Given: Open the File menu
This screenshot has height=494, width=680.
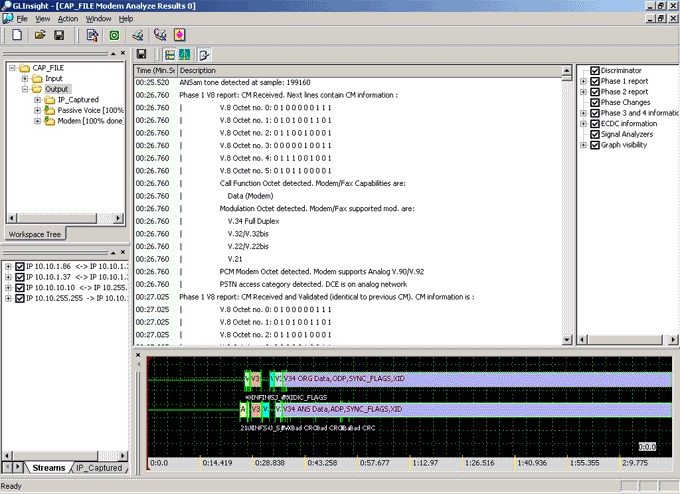Looking at the screenshot, I should 22,19.
